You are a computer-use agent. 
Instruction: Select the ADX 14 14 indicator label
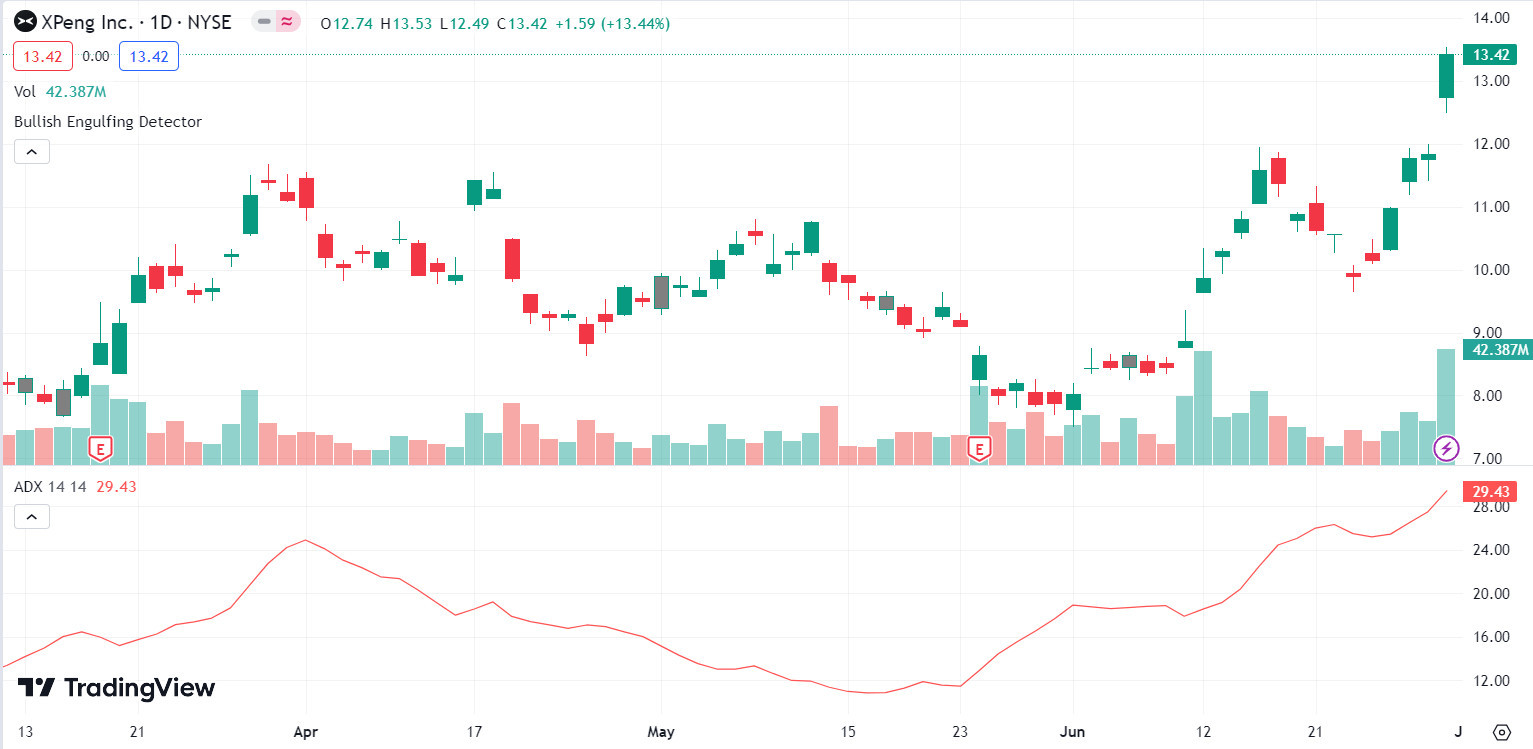[x=50, y=487]
